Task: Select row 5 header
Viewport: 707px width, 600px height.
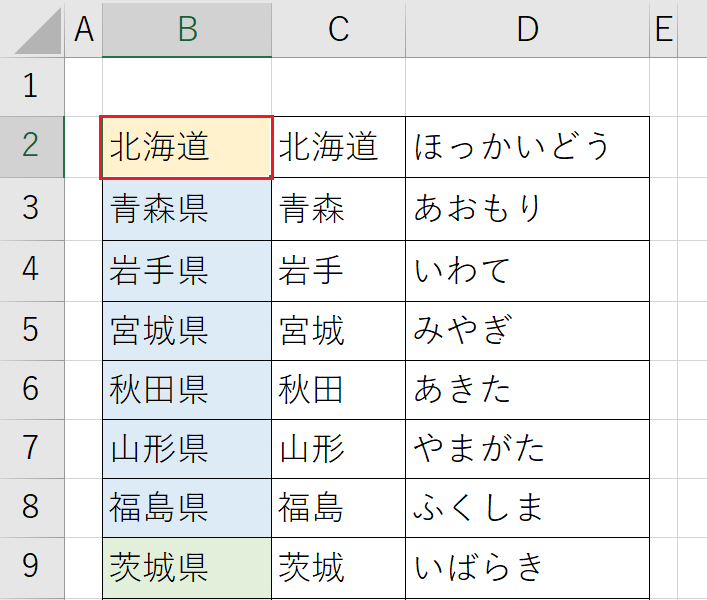Action: click(x=32, y=330)
